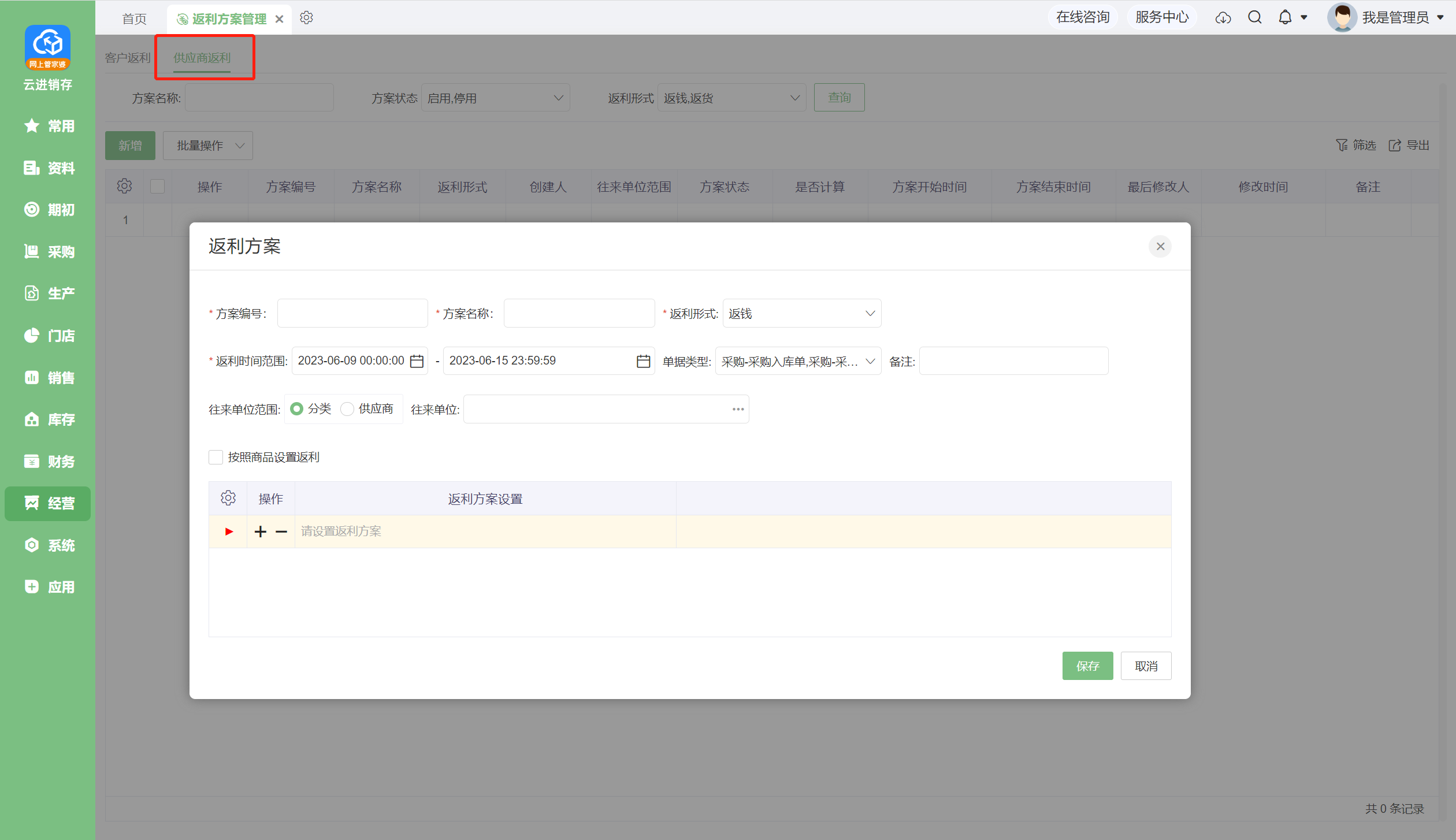Click the 新增 button
The image size is (1456, 840).
tap(130, 146)
